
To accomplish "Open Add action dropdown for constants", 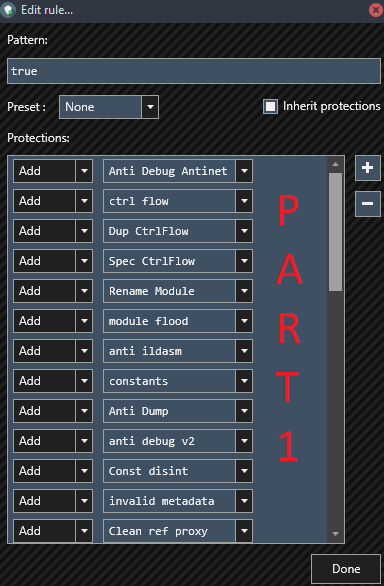I will pos(53,381).
